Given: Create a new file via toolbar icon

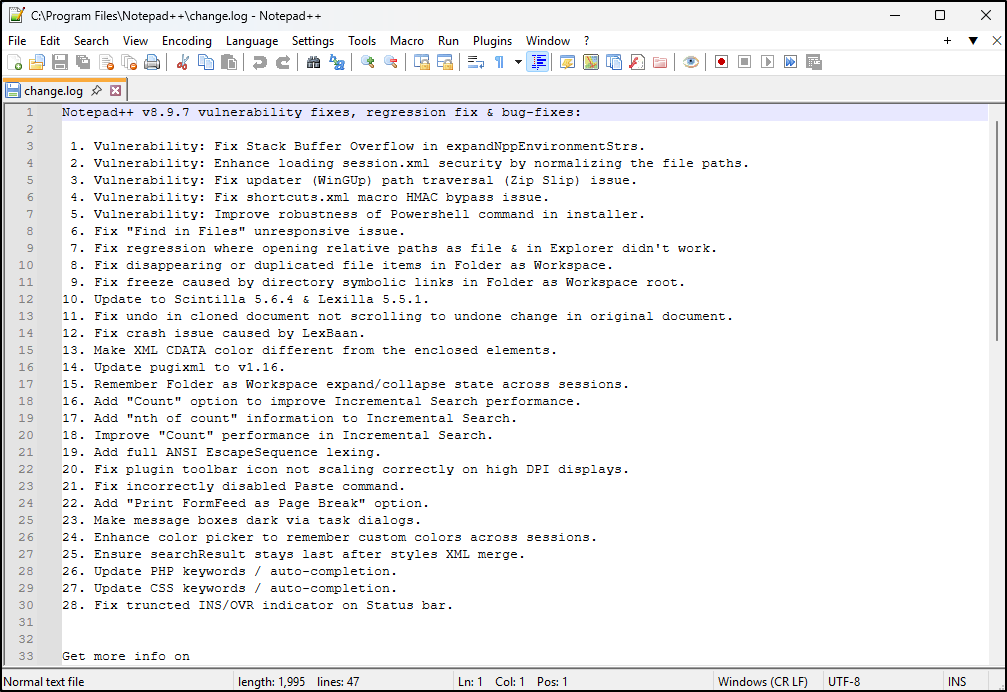Looking at the screenshot, I should coord(14,62).
